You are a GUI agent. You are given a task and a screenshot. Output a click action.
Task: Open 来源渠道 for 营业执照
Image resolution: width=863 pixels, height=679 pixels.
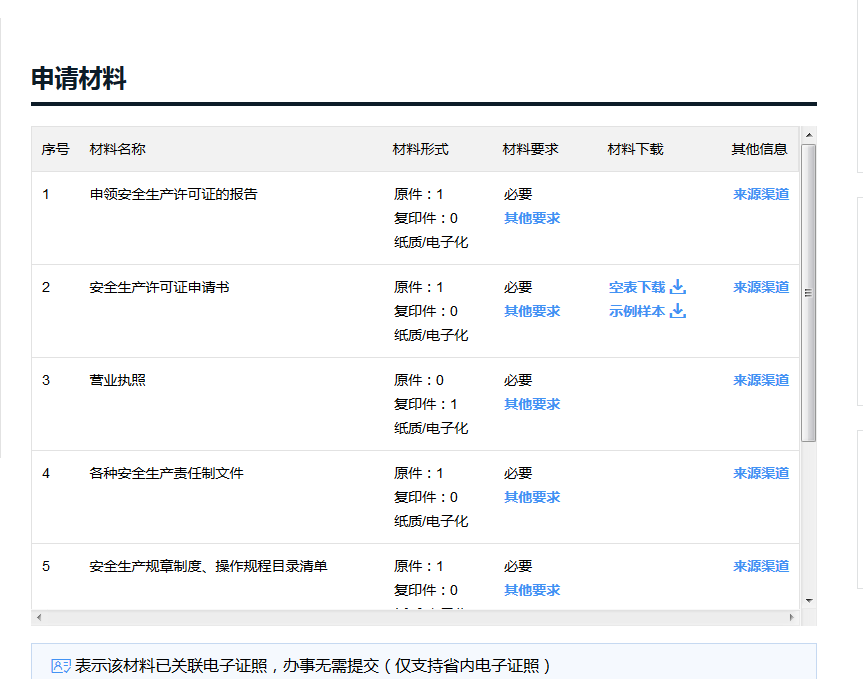click(761, 380)
